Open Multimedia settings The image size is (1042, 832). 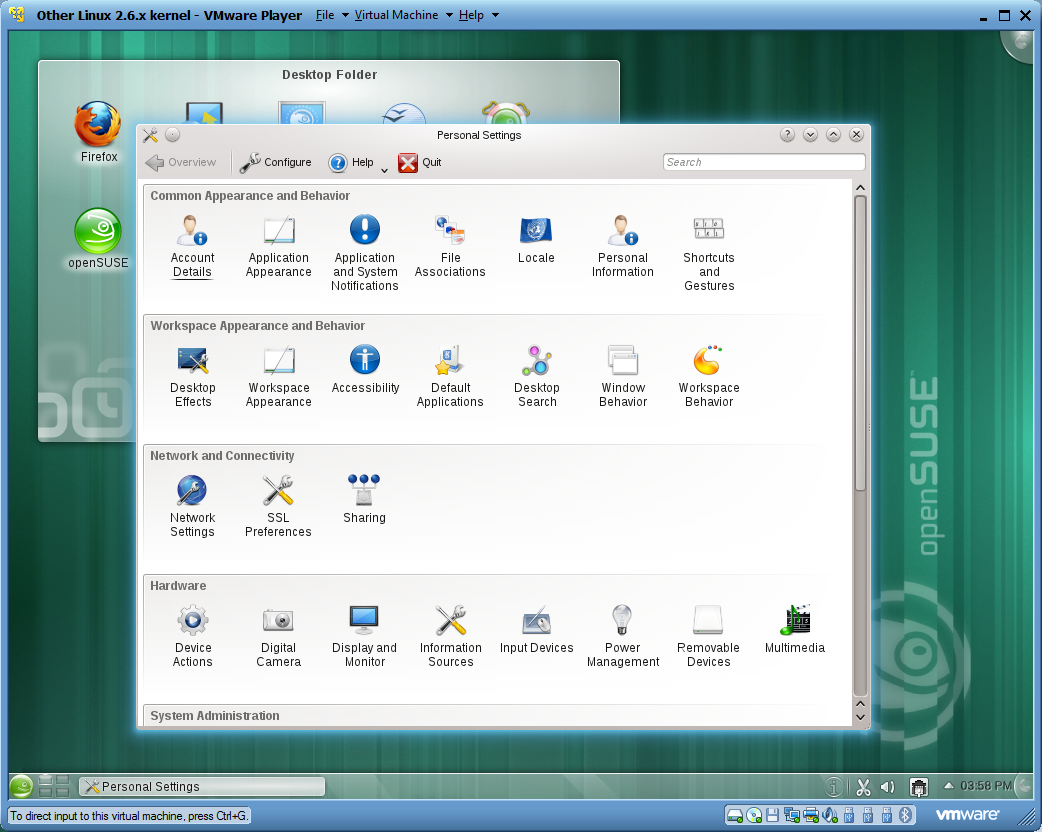795,629
